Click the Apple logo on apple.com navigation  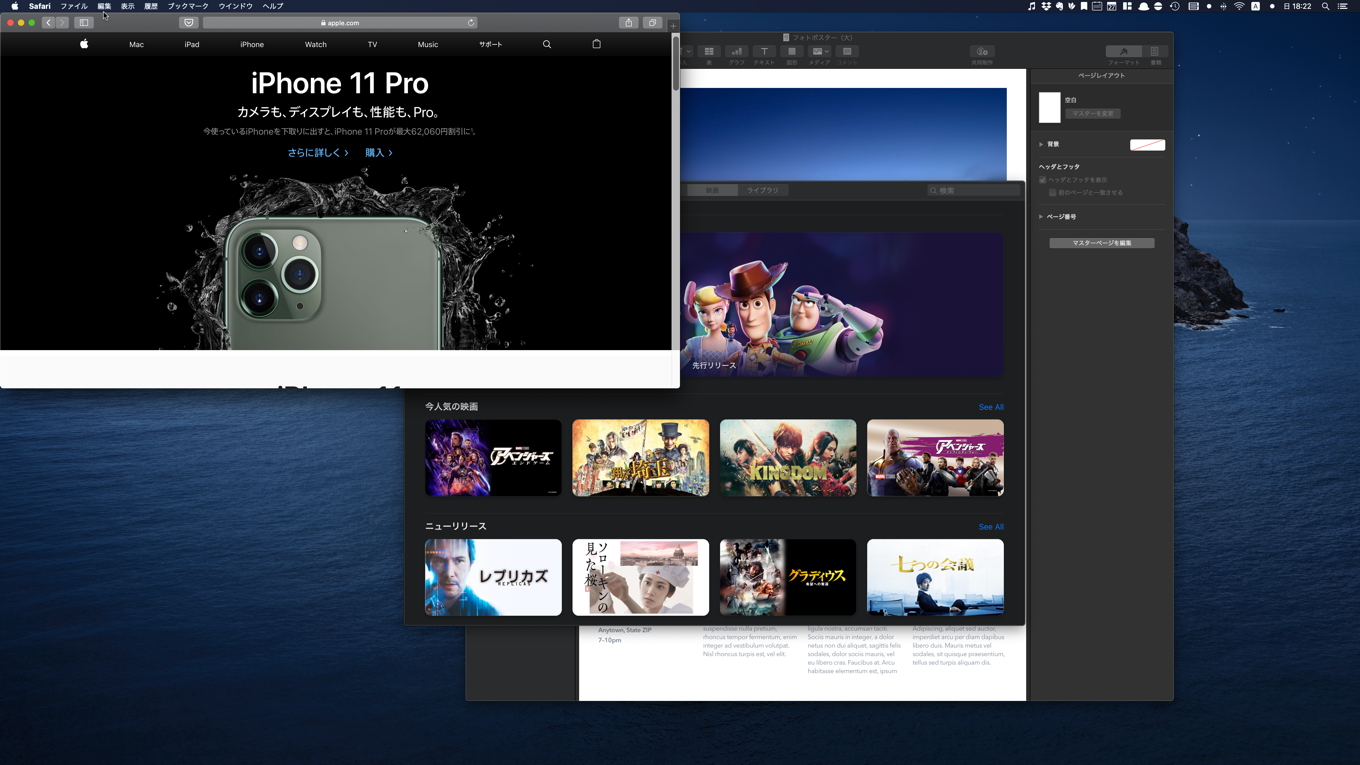[x=84, y=44]
